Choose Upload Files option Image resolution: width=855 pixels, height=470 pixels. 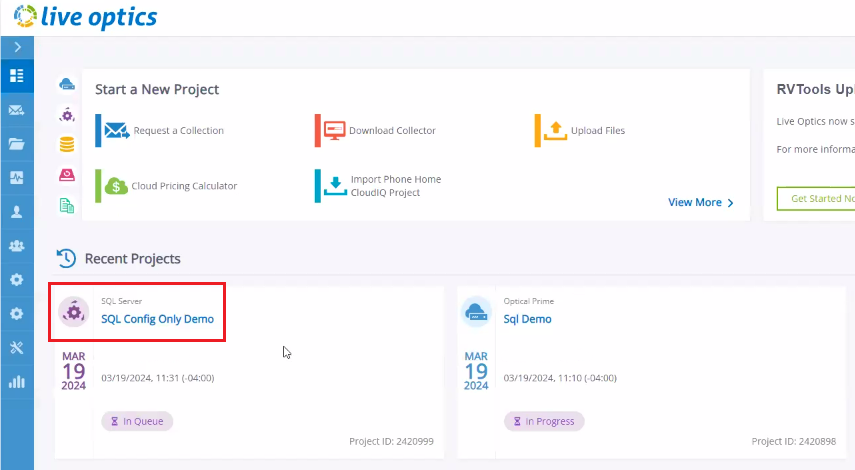coord(597,131)
